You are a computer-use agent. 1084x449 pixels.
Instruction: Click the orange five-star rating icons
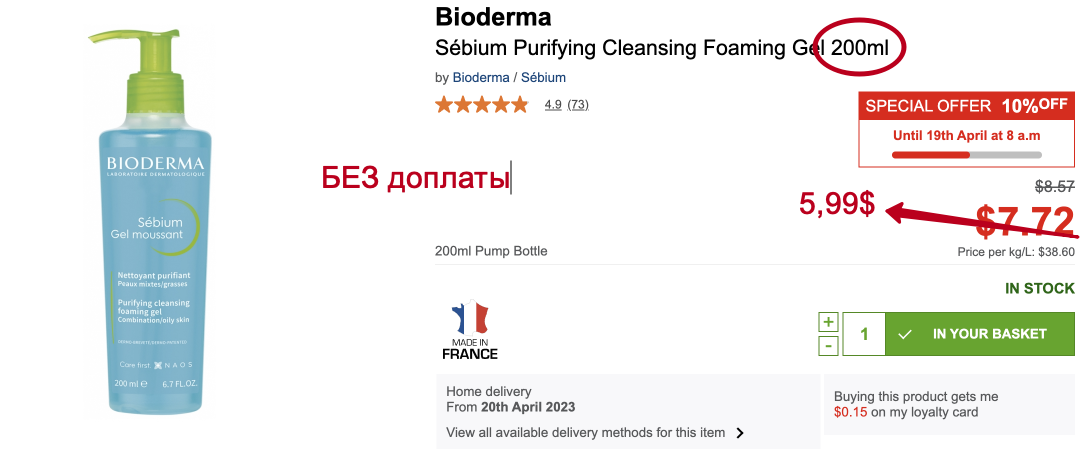481,104
